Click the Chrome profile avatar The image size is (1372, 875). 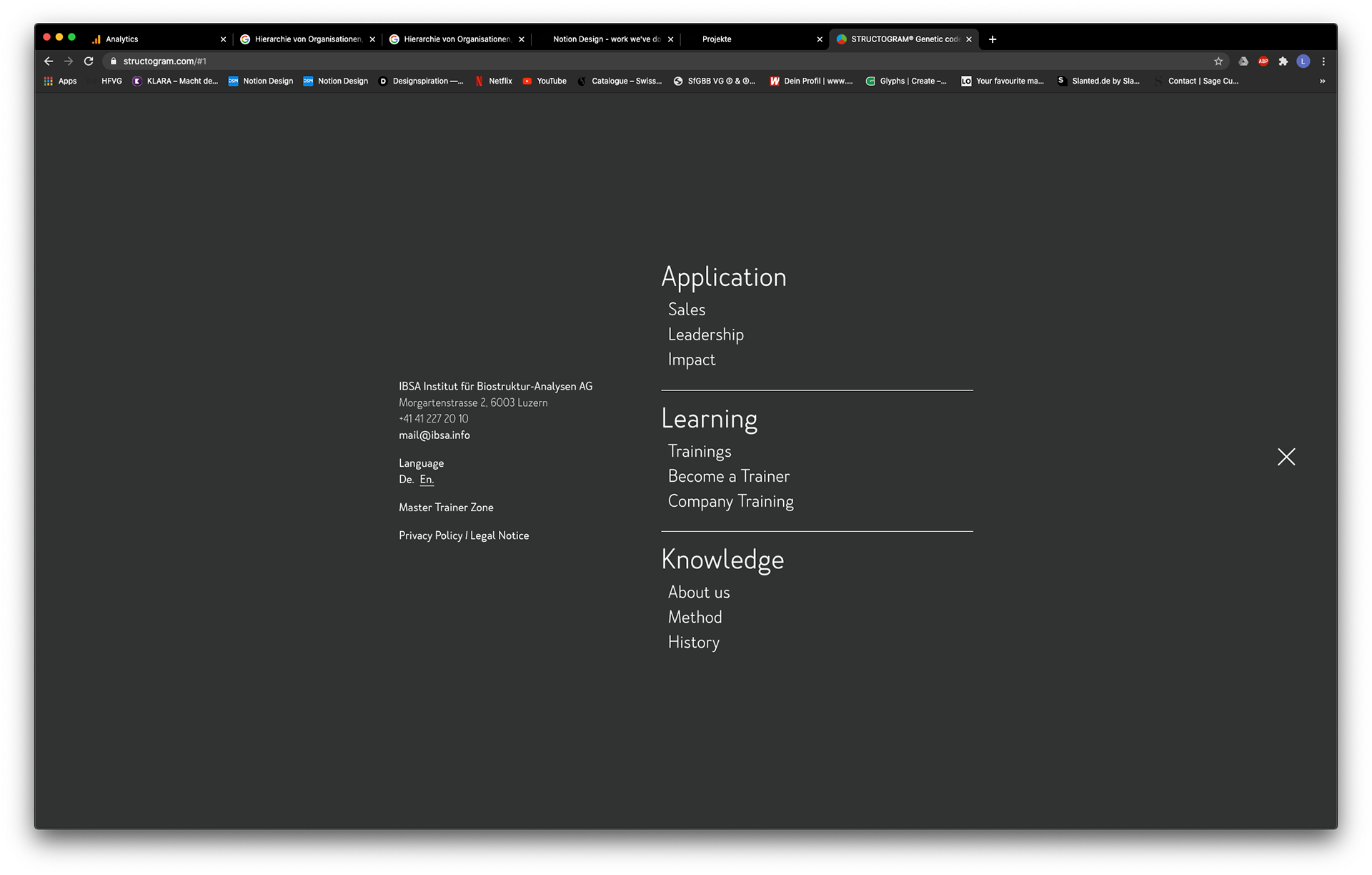1303,61
